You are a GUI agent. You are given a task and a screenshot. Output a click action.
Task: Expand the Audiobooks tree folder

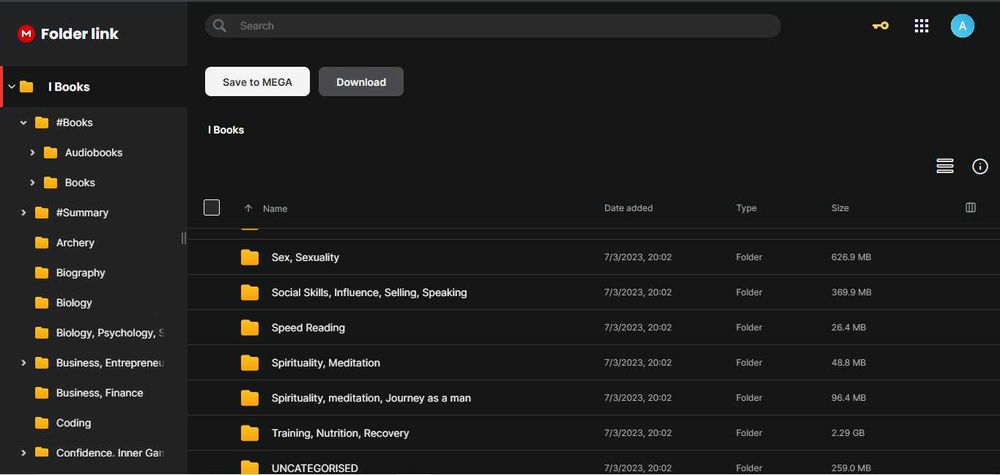coord(33,153)
